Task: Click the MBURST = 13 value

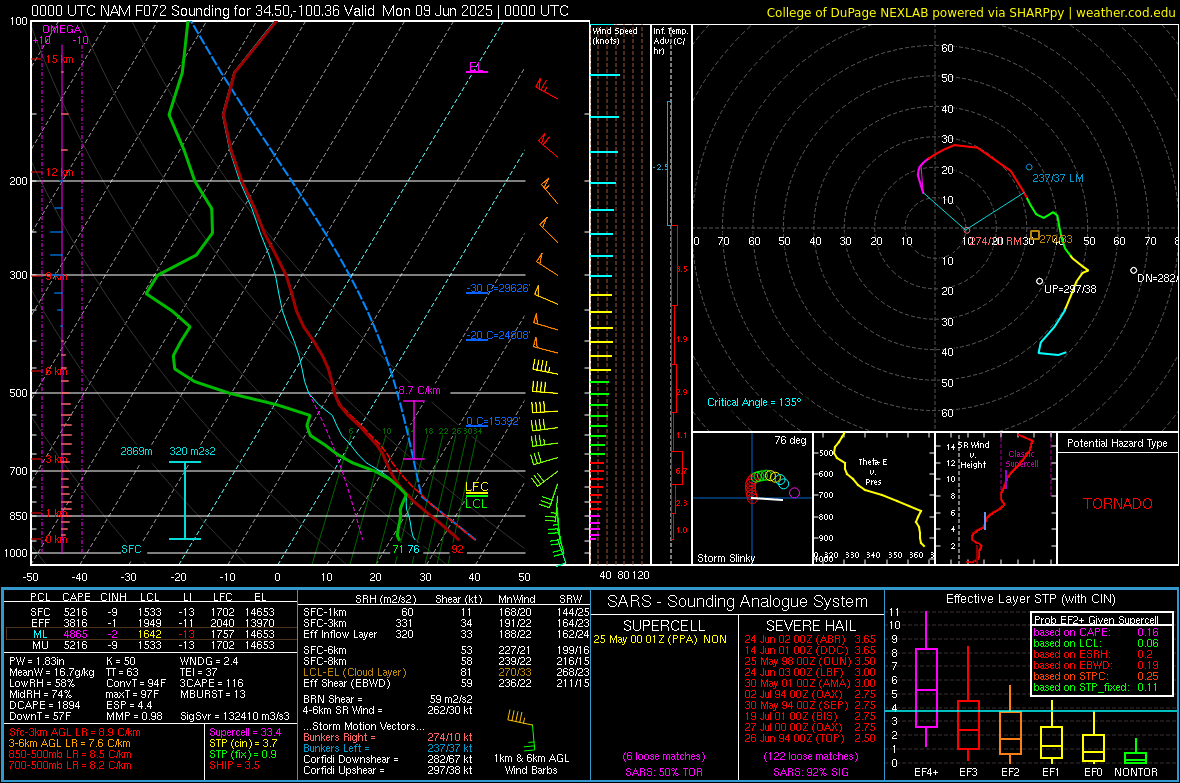Action: click(213, 694)
